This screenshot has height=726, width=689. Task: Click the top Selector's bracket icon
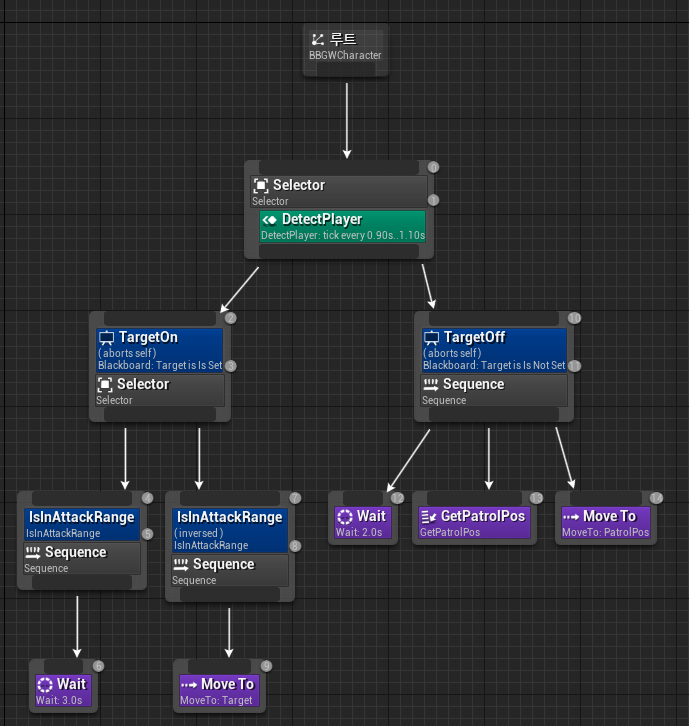point(261,186)
